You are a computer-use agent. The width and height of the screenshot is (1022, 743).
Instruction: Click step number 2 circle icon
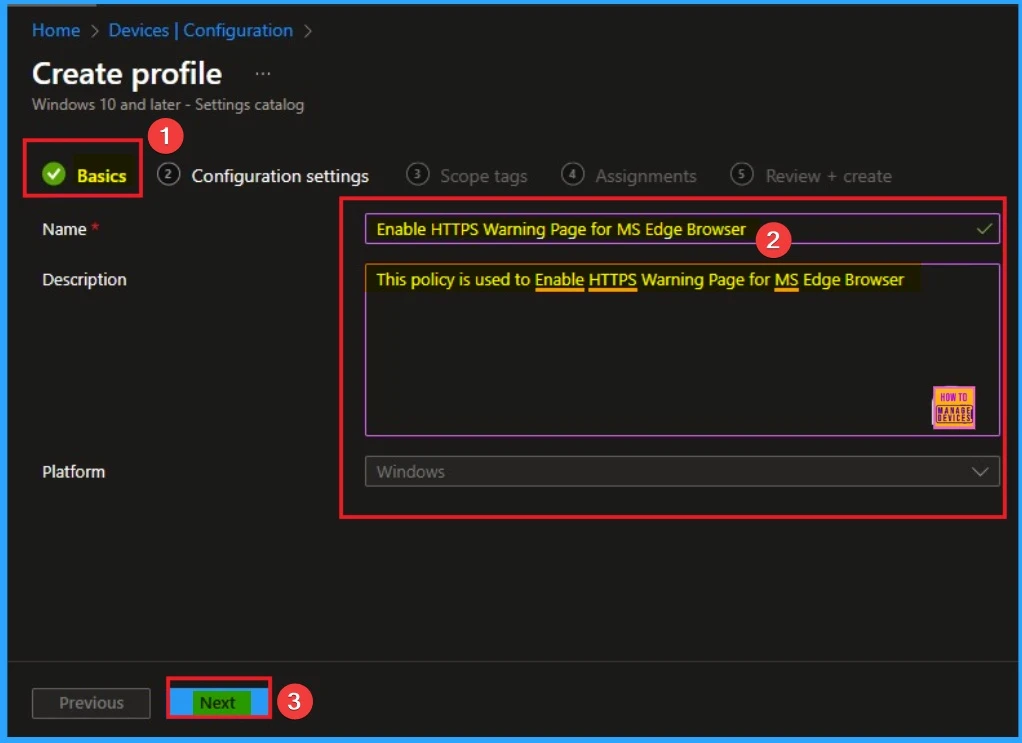click(168, 174)
